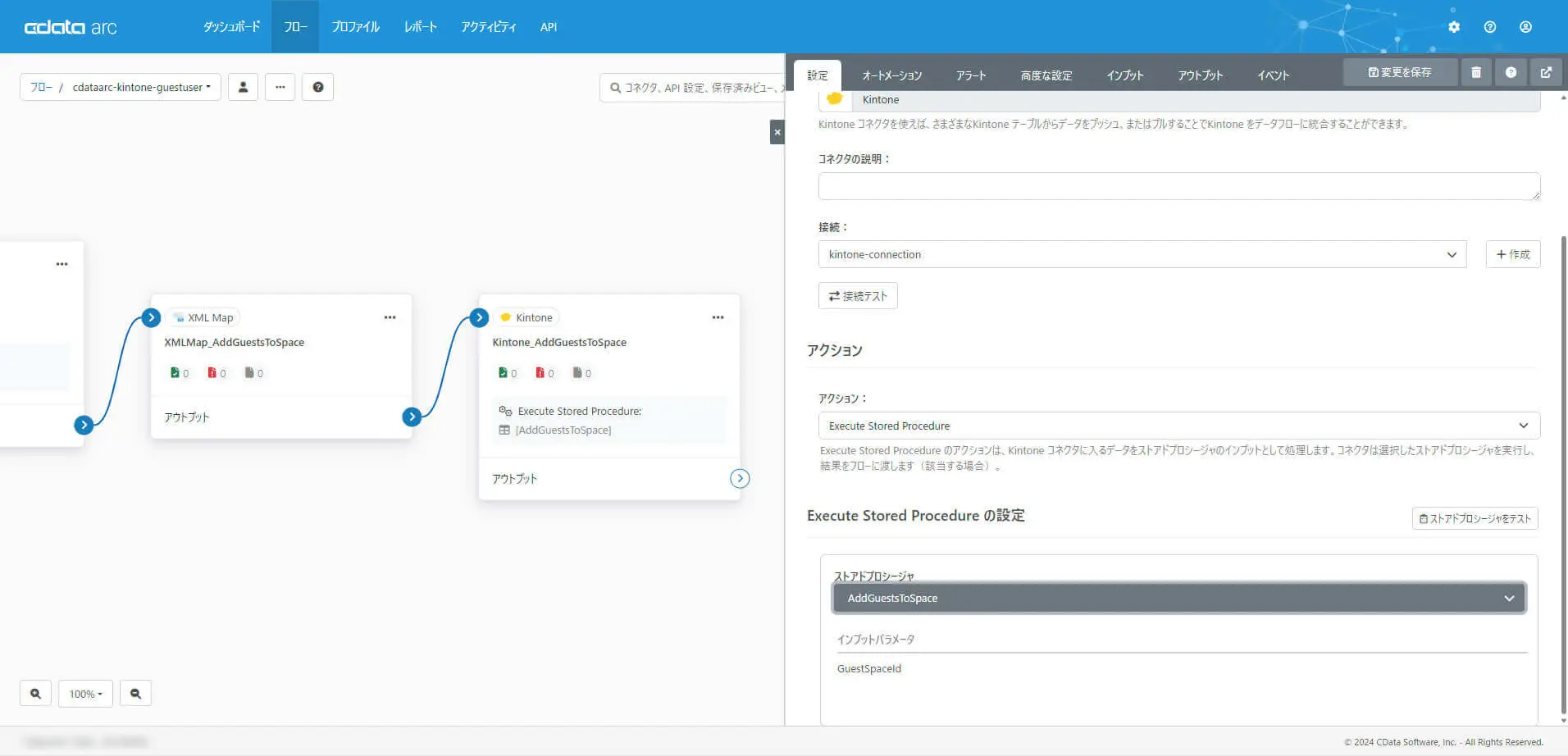Click the Kintone node input port
The image size is (1568, 756).
[479, 317]
